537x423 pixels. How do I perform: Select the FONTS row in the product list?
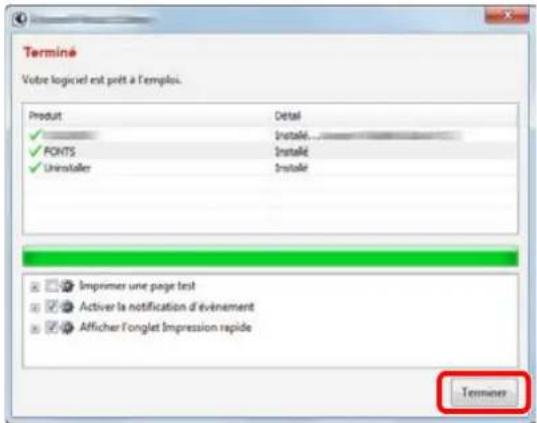click(x=270, y=151)
